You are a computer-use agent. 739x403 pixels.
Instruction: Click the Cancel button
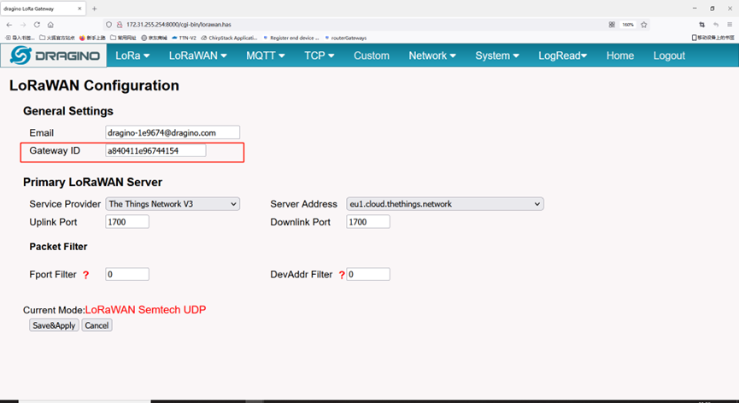pyautogui.click(x=97, y=325)
